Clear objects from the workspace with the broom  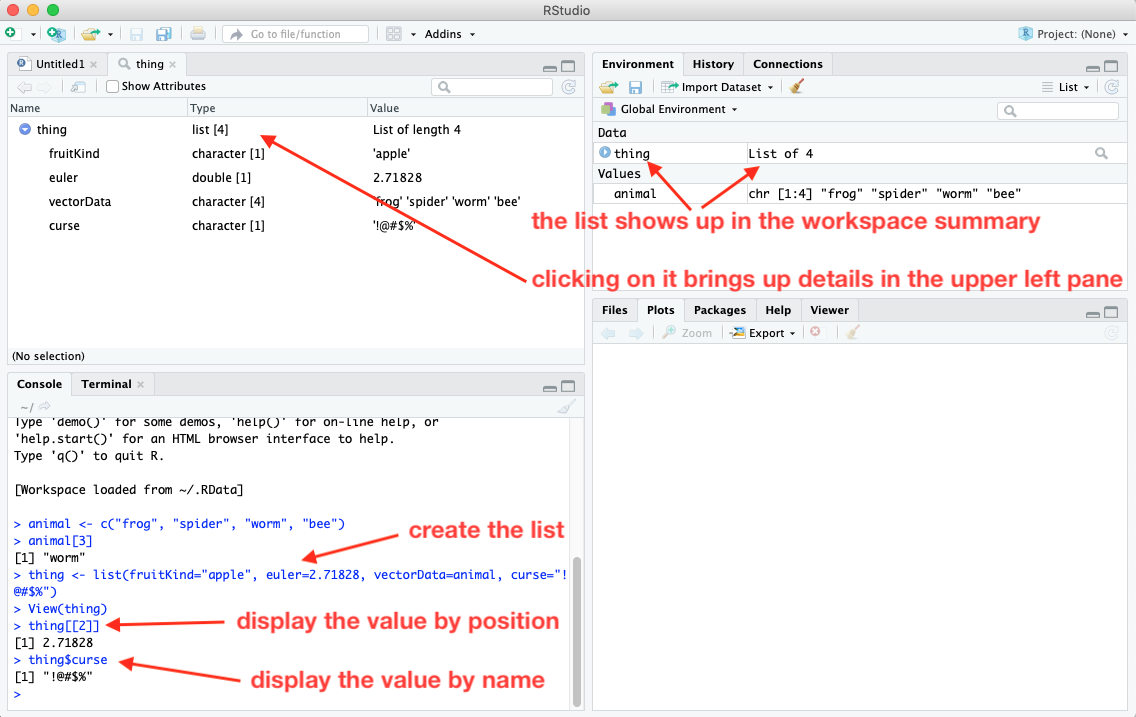coord(796,86)
